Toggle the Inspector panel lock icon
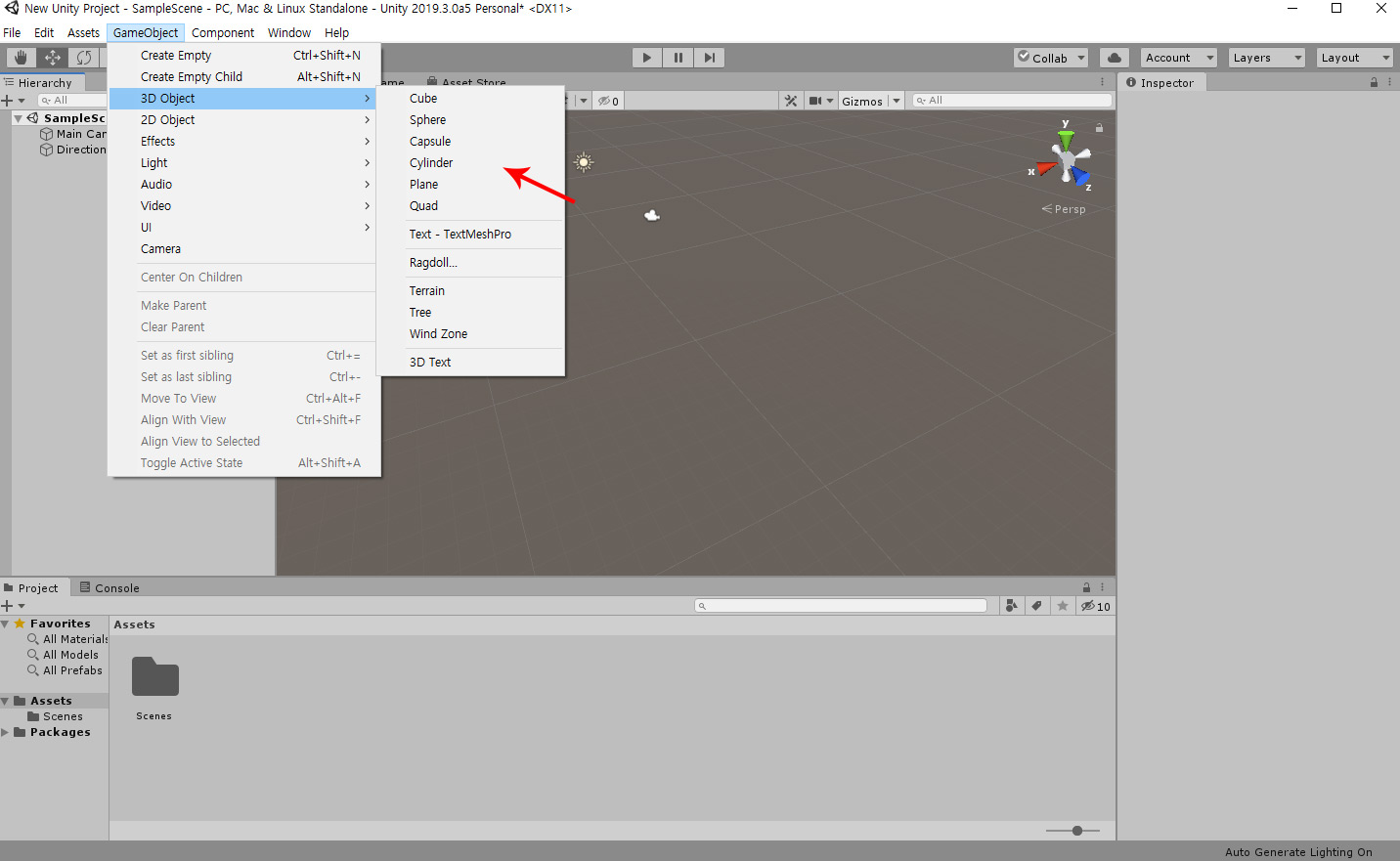Screen dimensions: 1400x861 (x=1375, y=82)
